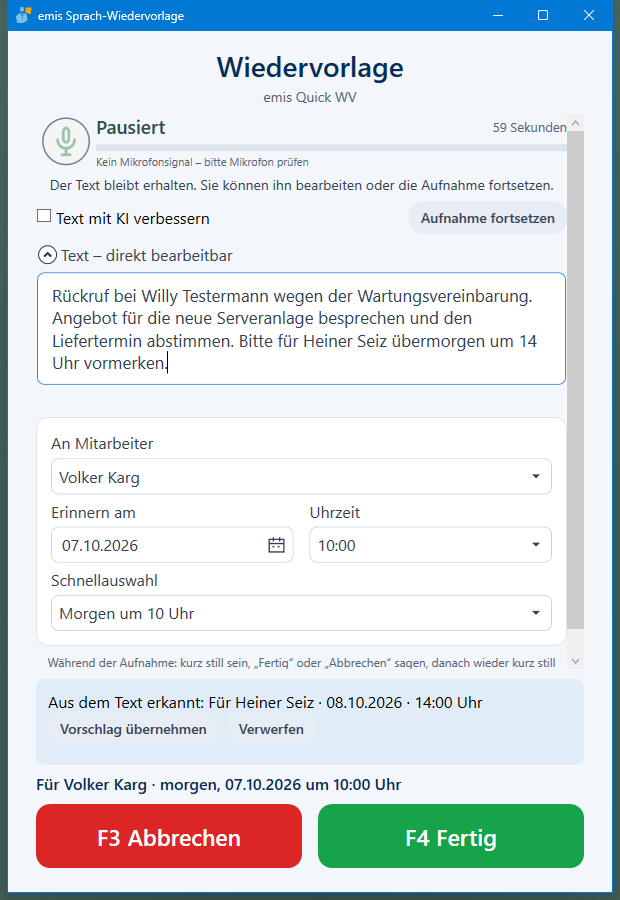This screenshot has height=900, width=620.
Task: Click the 'emis Quick WV' subtitle
Action: tap(310, 98)
